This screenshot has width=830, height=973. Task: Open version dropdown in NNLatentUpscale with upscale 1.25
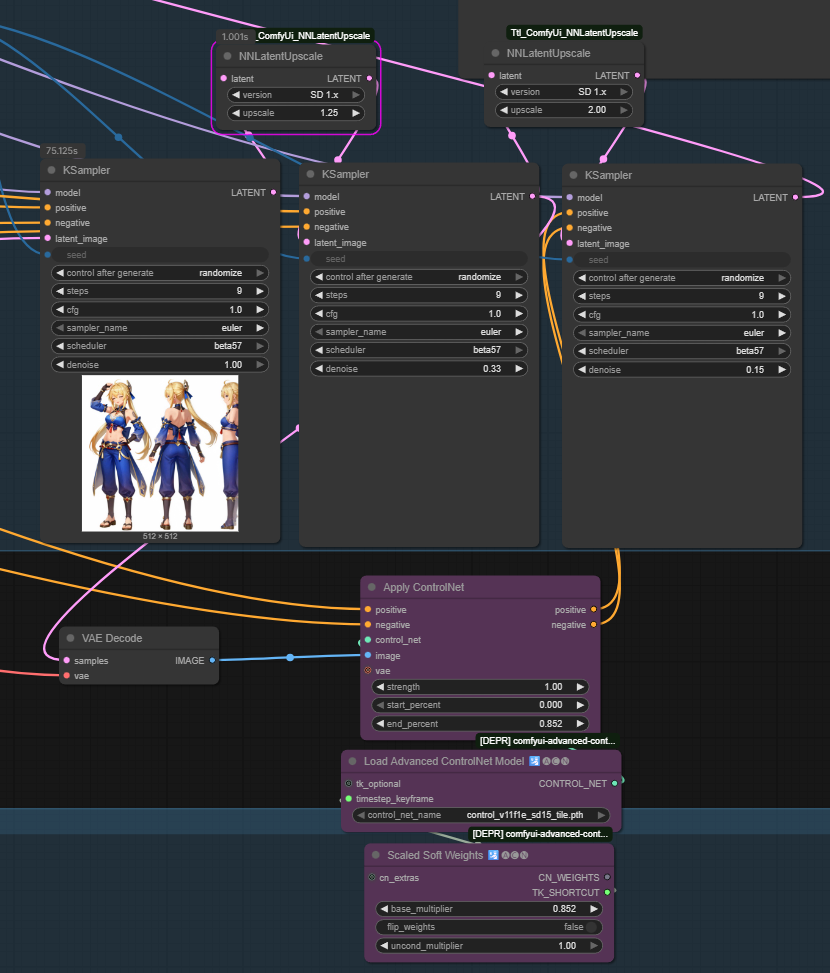coord(295,95)
